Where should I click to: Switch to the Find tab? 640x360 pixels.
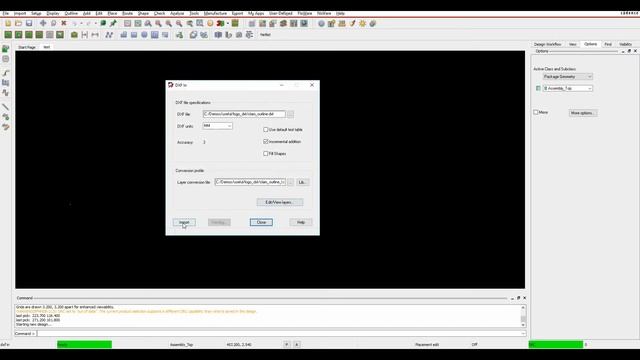pyautogui.click(x=608, y=44)
